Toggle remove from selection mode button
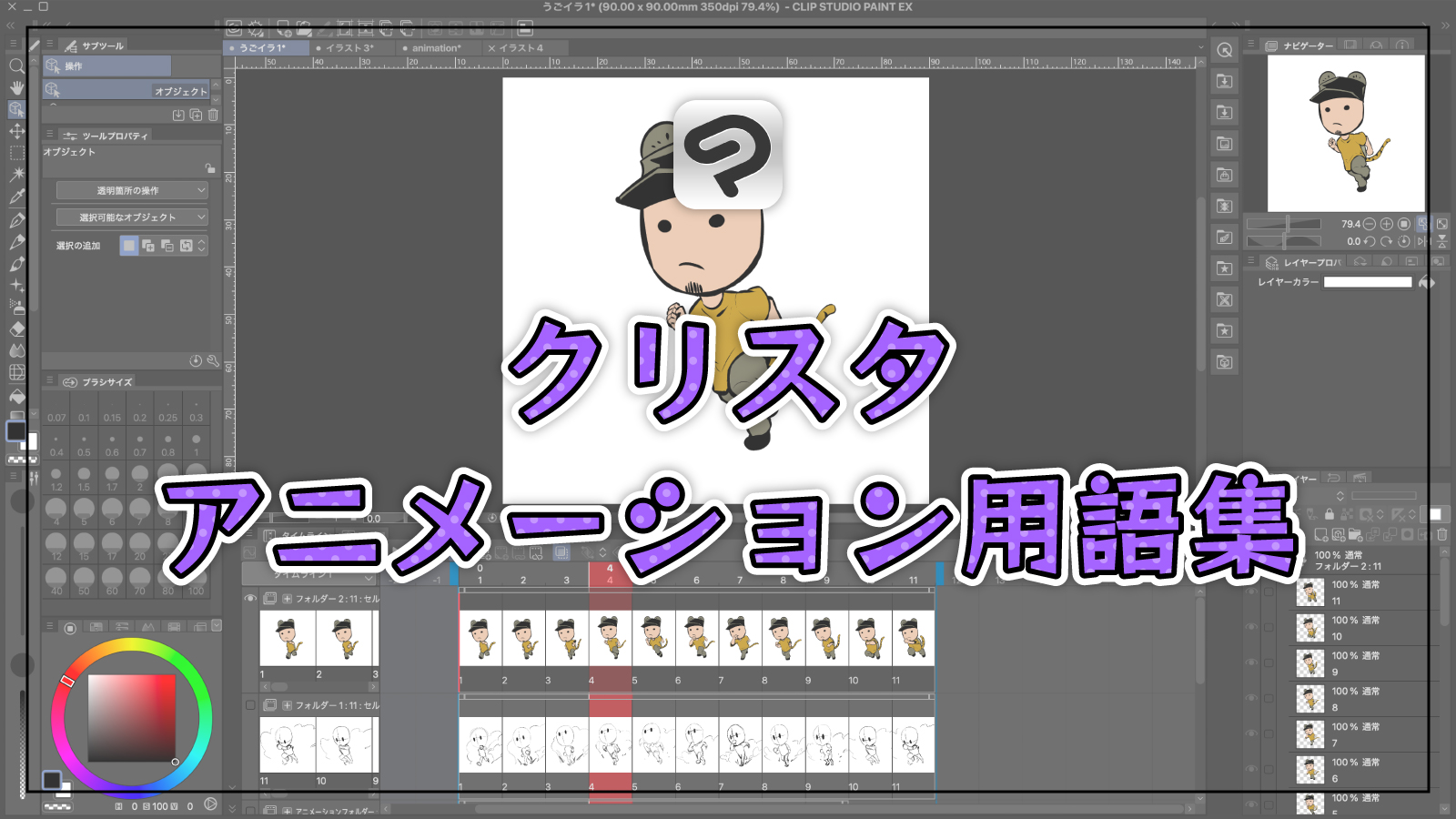Viewport: 1456px width, 819px height. [x=167, y=246]
